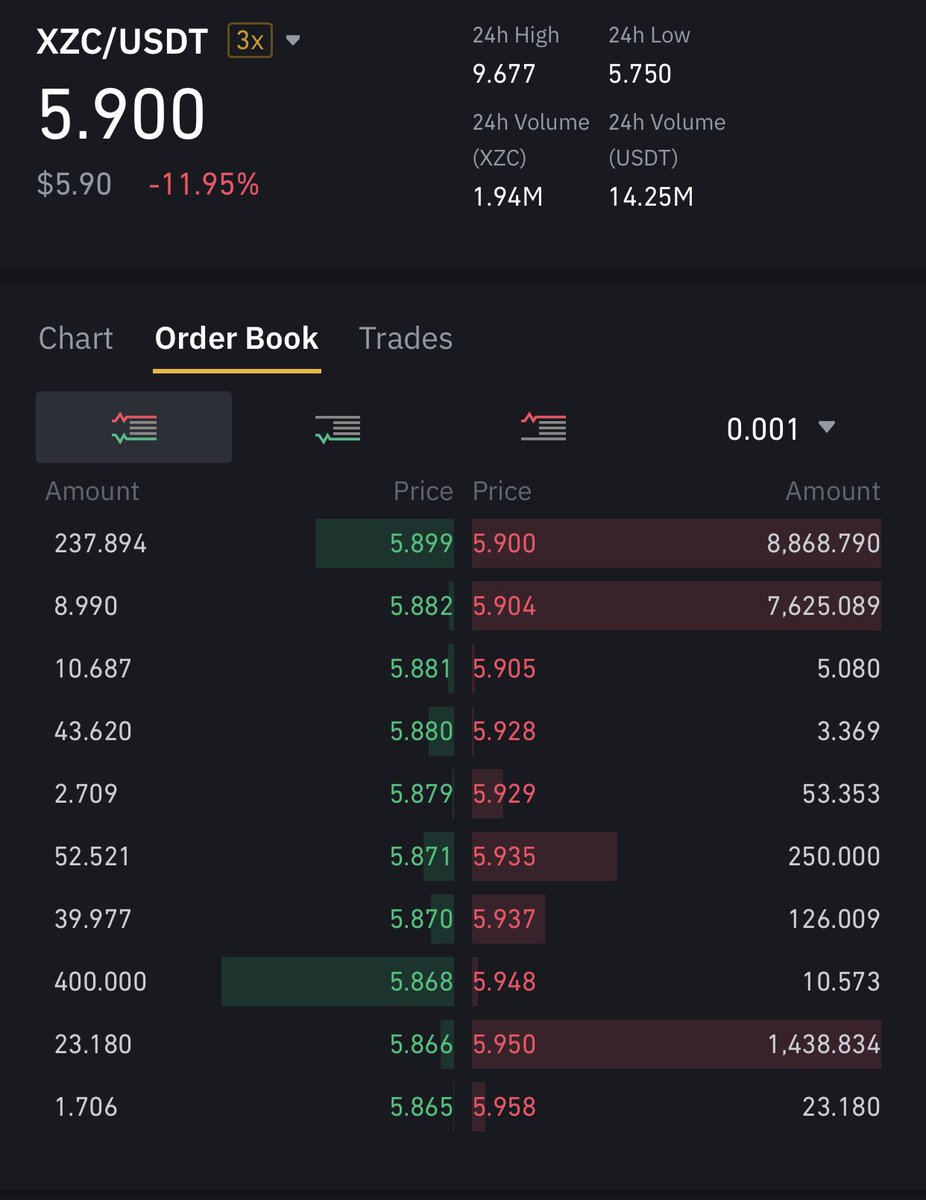Tap ask amount 5.080

(849, 669)
